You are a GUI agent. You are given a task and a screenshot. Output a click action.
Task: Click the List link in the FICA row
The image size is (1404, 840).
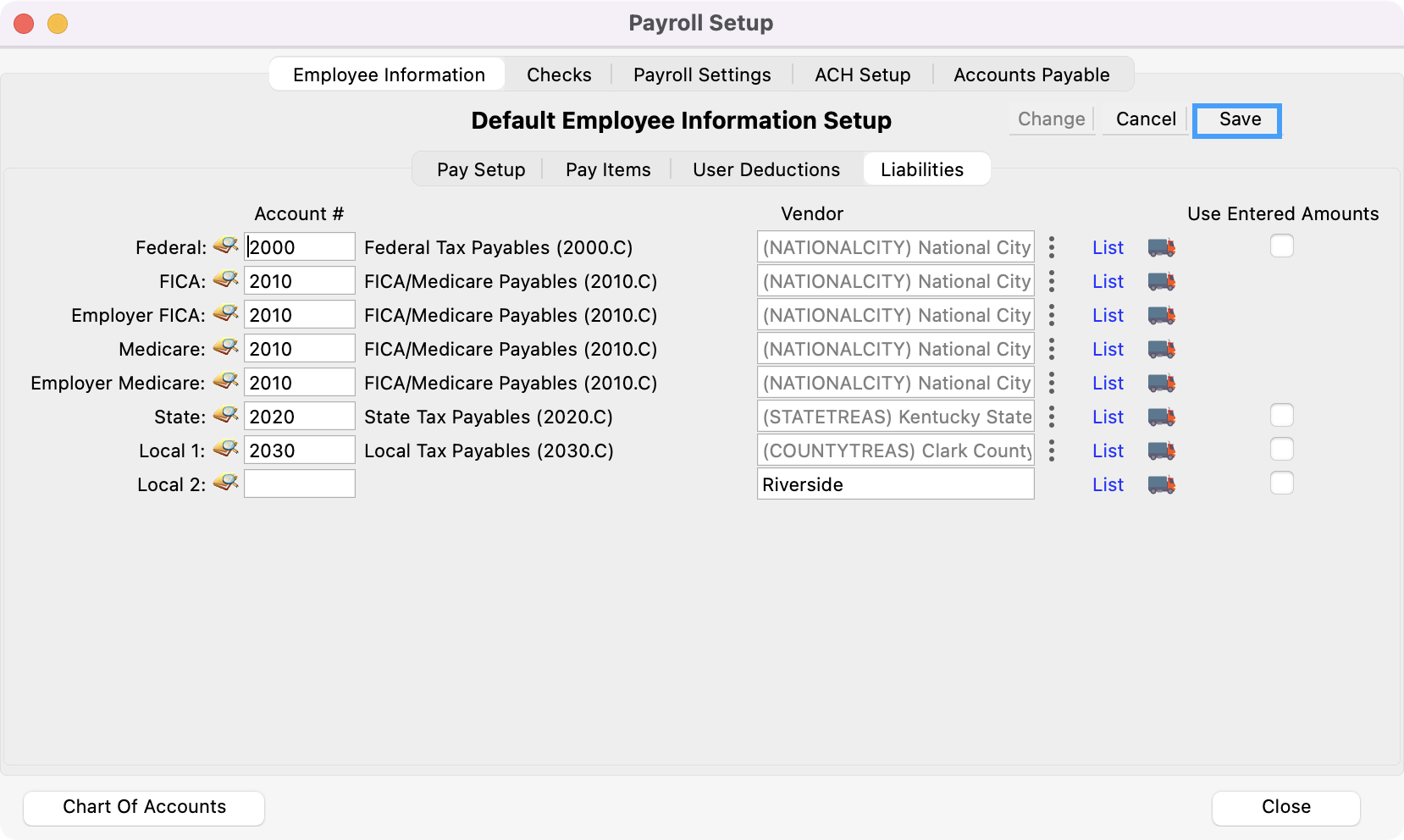(1108, 281)
